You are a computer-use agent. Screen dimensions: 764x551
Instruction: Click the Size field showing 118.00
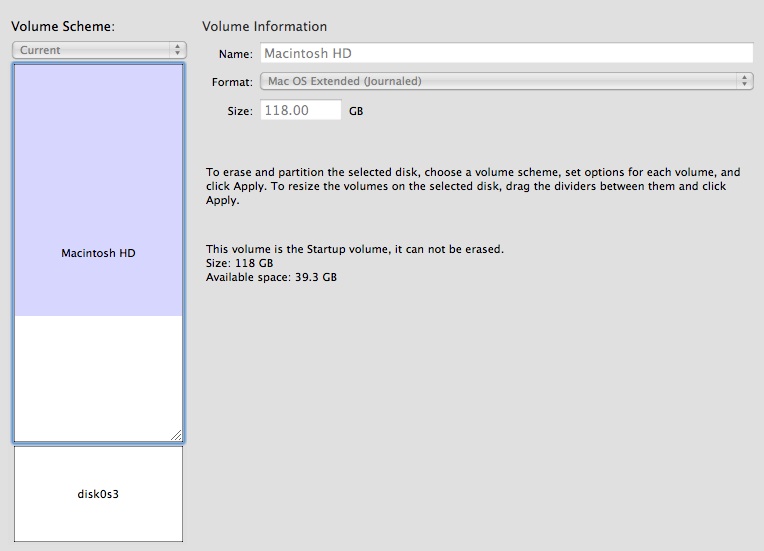point(301,110)
